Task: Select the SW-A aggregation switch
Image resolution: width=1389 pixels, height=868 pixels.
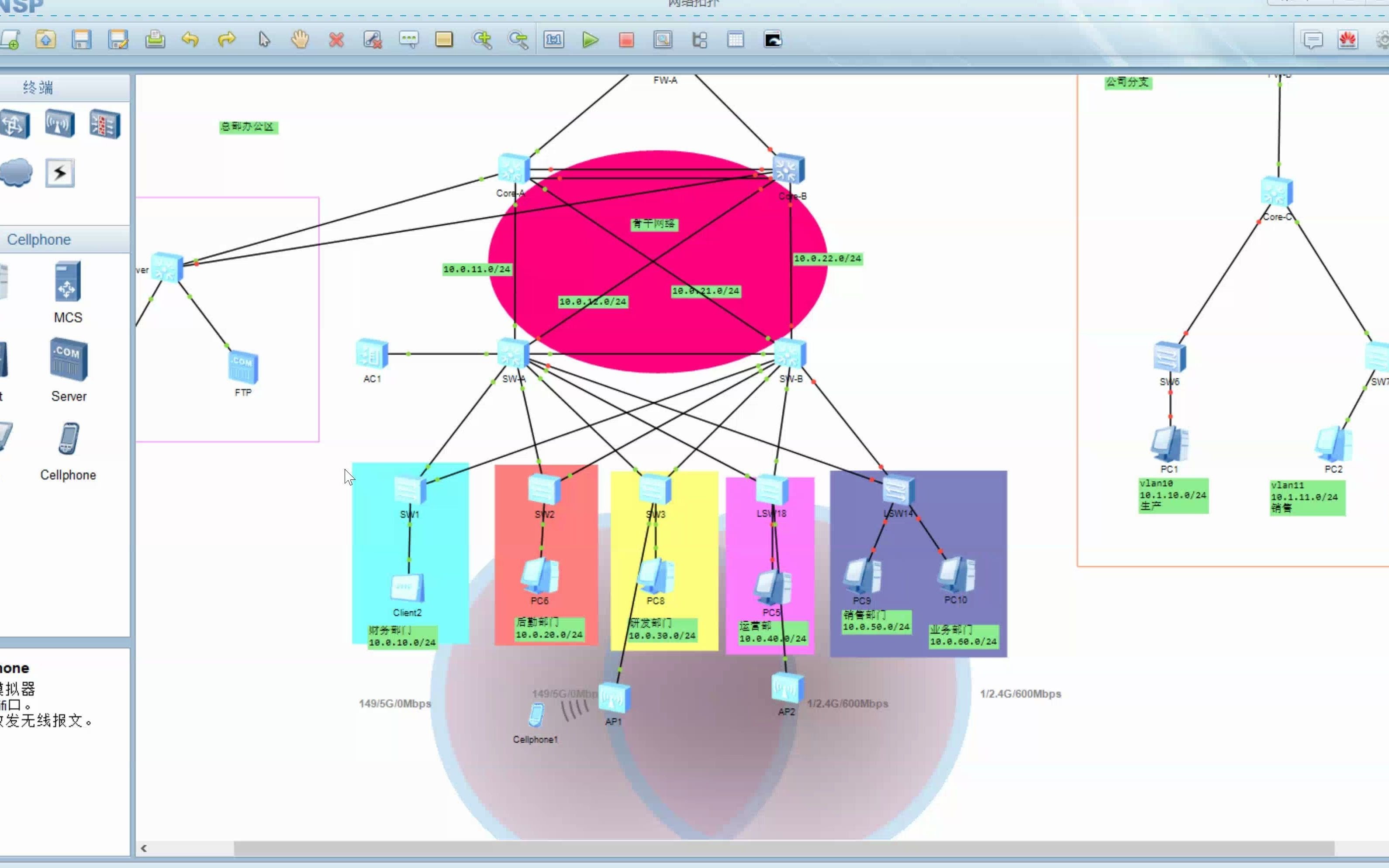Action: tap(513, 354)
